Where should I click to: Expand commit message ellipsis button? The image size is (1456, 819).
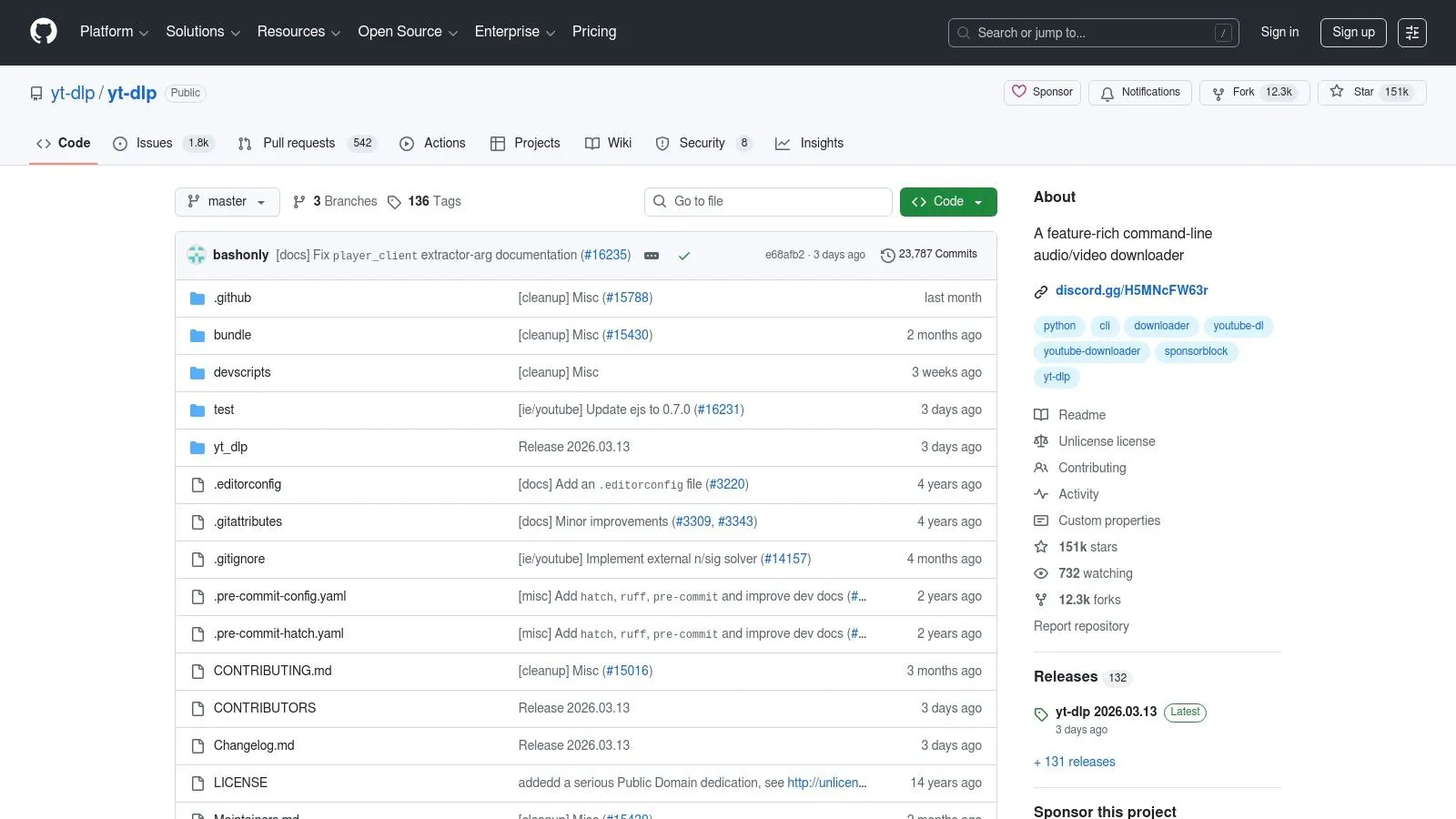tap(652, 256)
